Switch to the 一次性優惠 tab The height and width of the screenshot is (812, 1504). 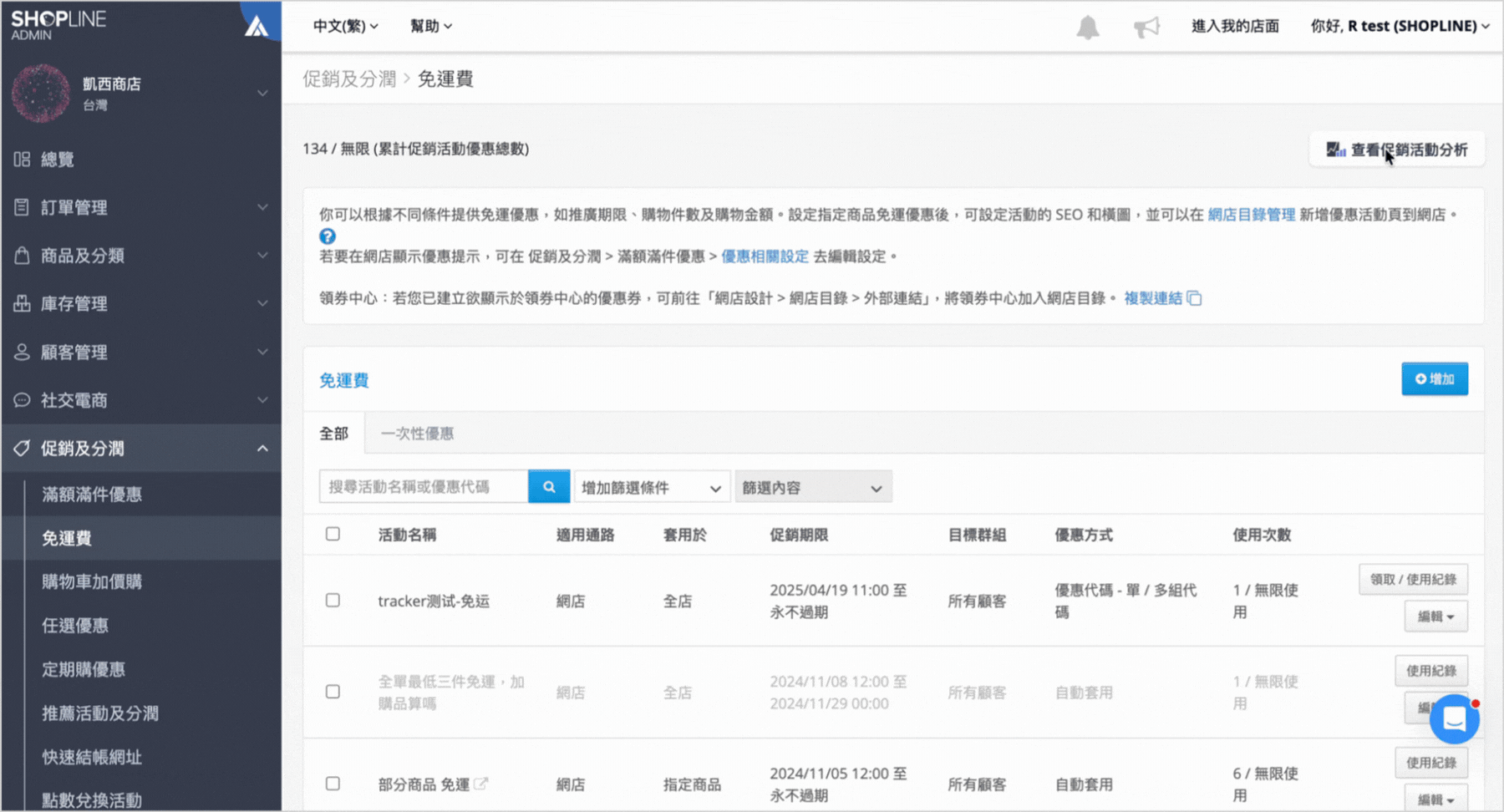click(417, 434)
